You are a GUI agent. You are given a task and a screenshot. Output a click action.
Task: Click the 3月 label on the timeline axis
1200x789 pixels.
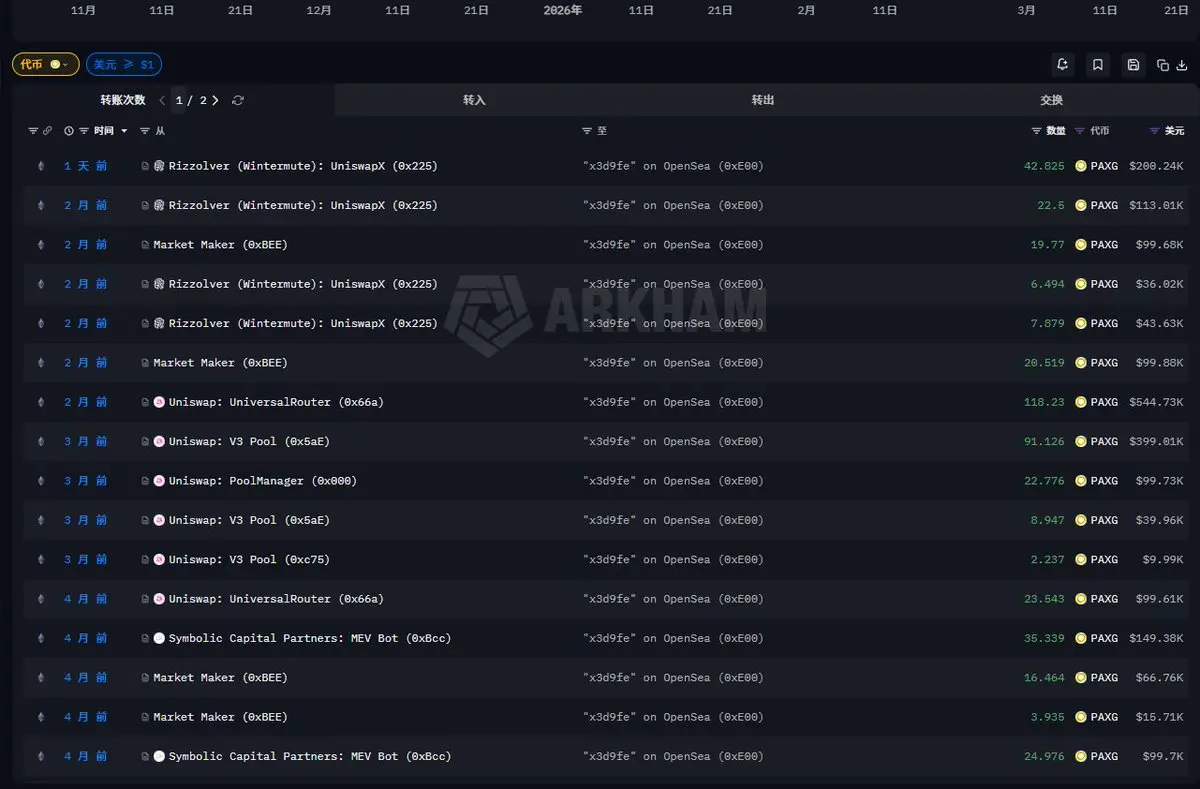point(1026,10)
